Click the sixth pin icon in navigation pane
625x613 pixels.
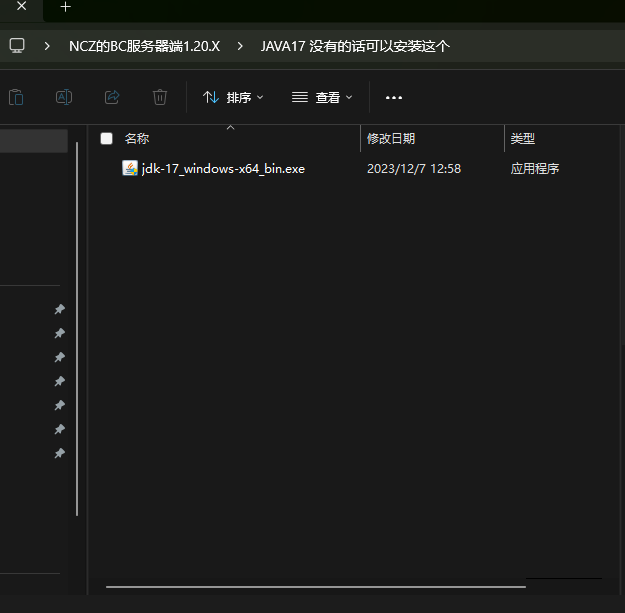point(60,429)
